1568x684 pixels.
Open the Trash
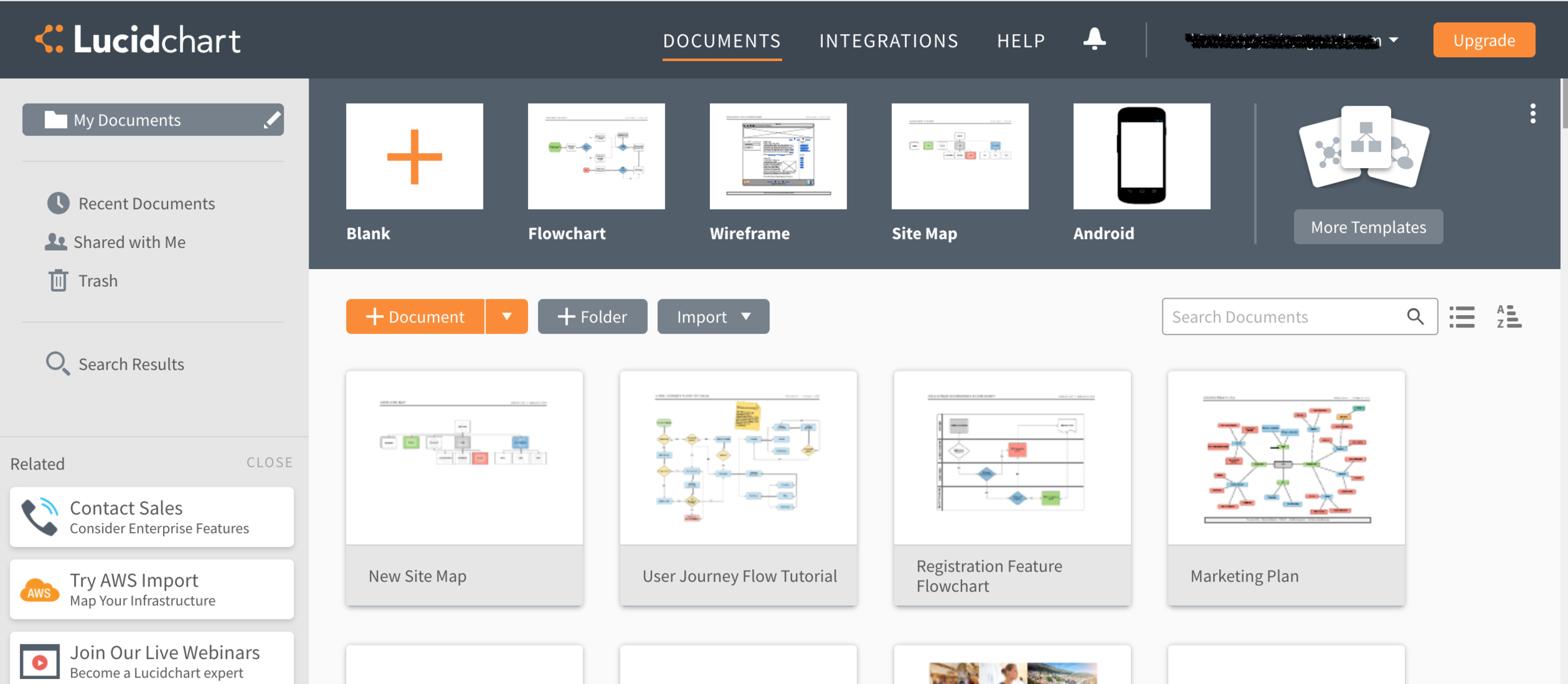click(98, 281)
